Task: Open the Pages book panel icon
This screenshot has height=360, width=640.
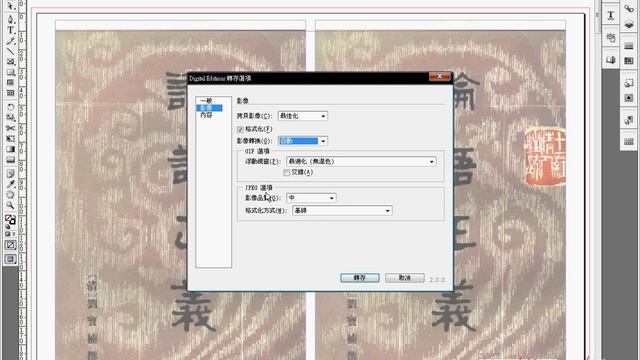Action: pos(611,60)
